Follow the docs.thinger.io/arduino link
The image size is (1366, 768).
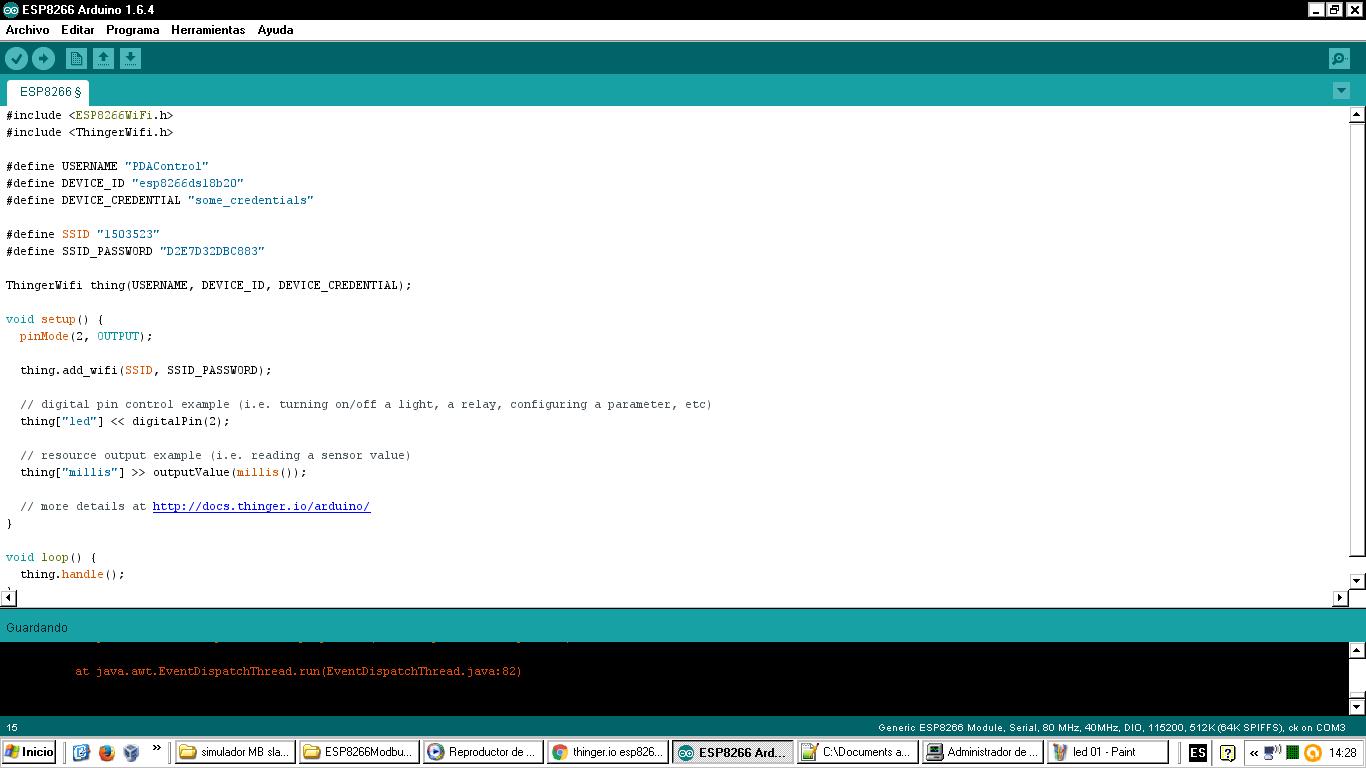[x=261, y=507]
